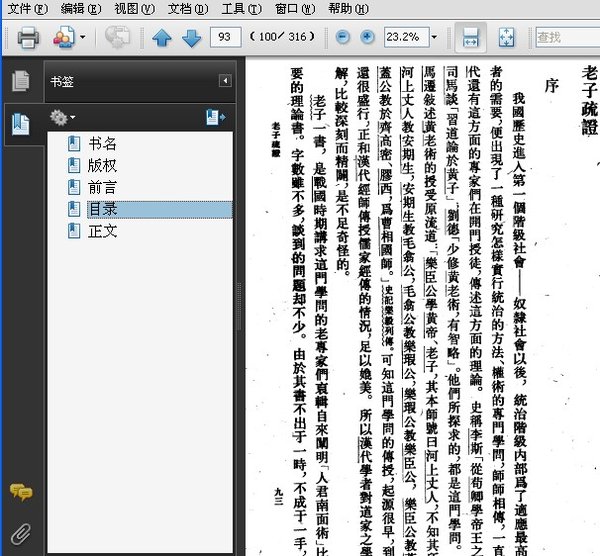The height and width of the screenshot is (556, 600).
Task: Toggle fit one full page mode
Action: click(506, 37)
